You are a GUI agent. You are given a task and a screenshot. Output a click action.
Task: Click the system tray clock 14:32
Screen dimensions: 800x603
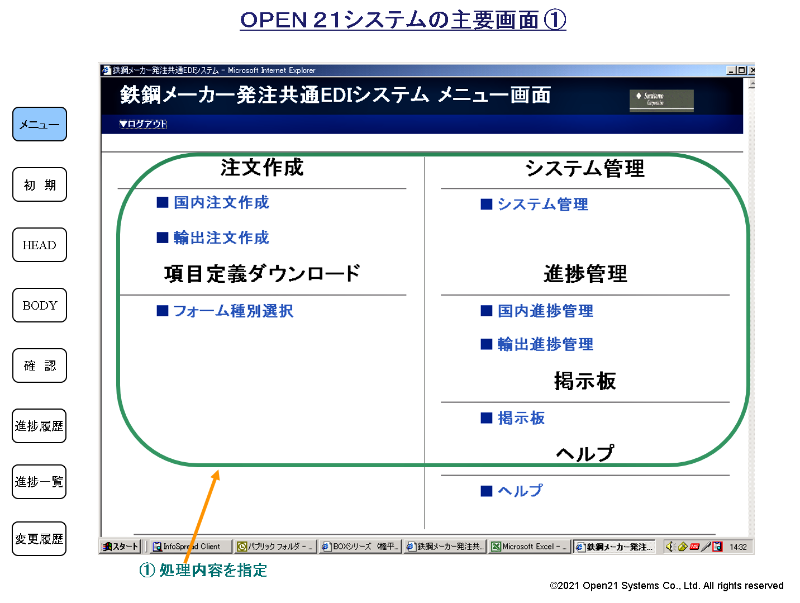coord(738,547)
